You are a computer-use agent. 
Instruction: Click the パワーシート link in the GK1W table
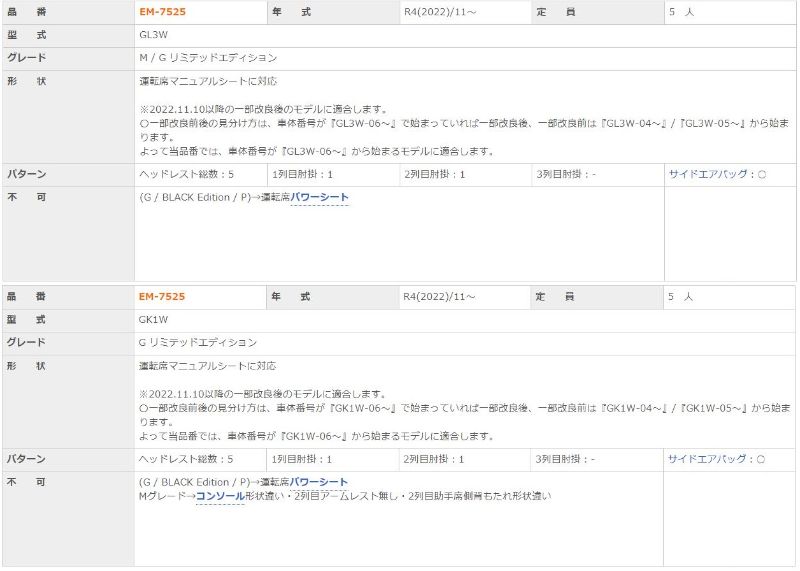[x=319, y=483]
